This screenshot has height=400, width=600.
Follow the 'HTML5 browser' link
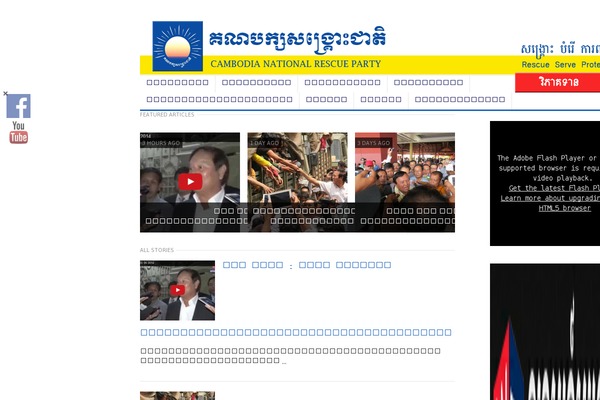pyautogui.click(x=564, y=208)
